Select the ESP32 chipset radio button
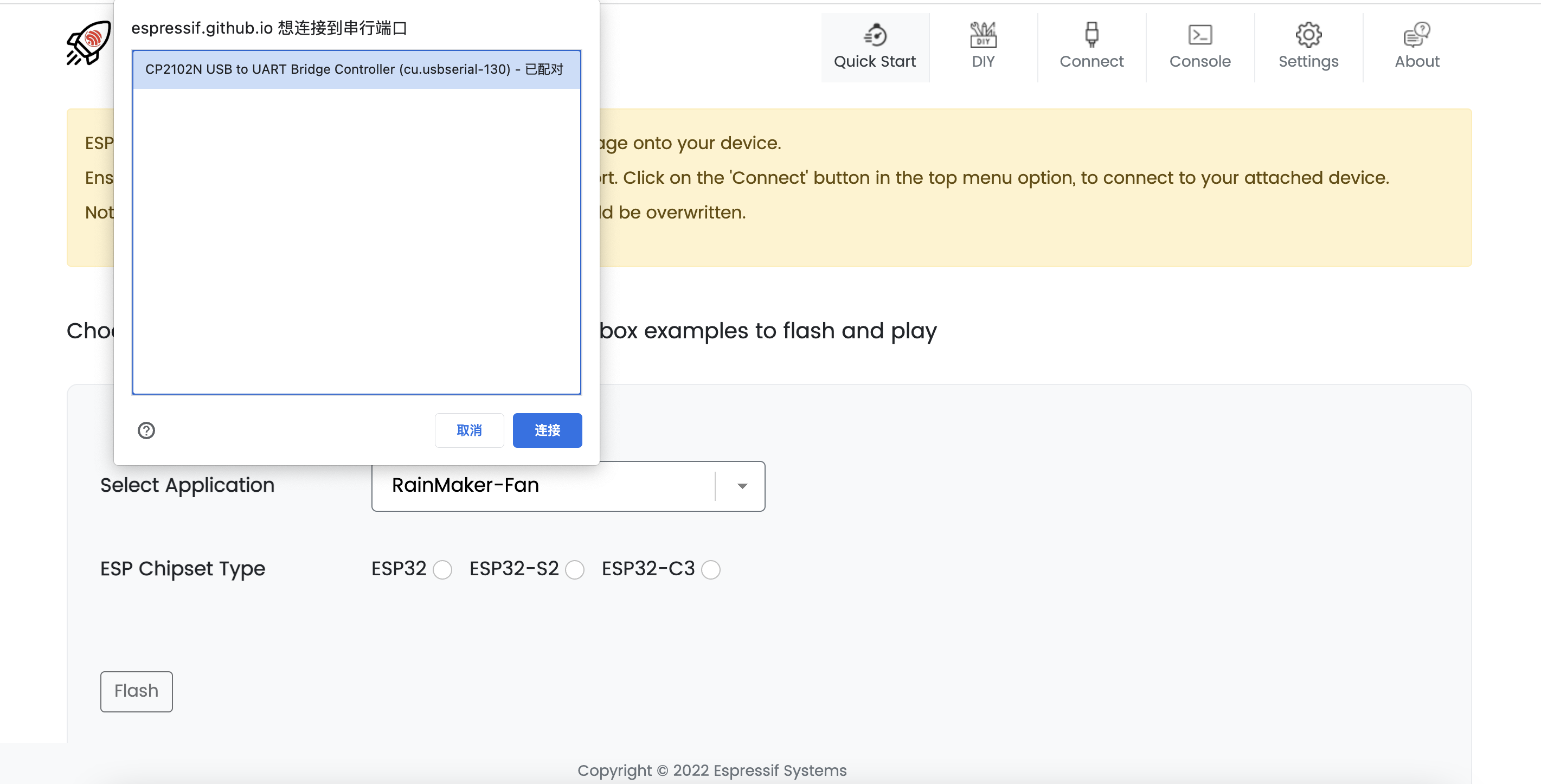This screenshot has width=1541, height=784. (x=442, y=569)
